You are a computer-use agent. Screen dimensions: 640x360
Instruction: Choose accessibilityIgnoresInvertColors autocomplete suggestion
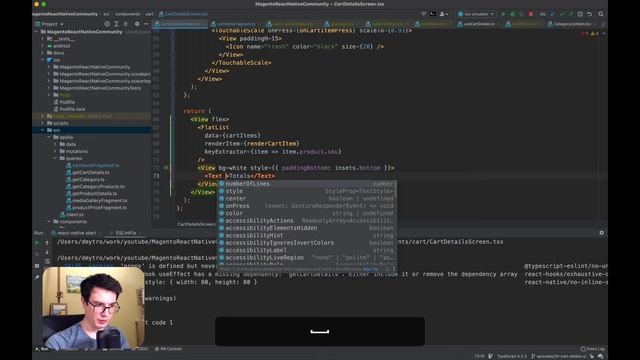click(306, 242)
